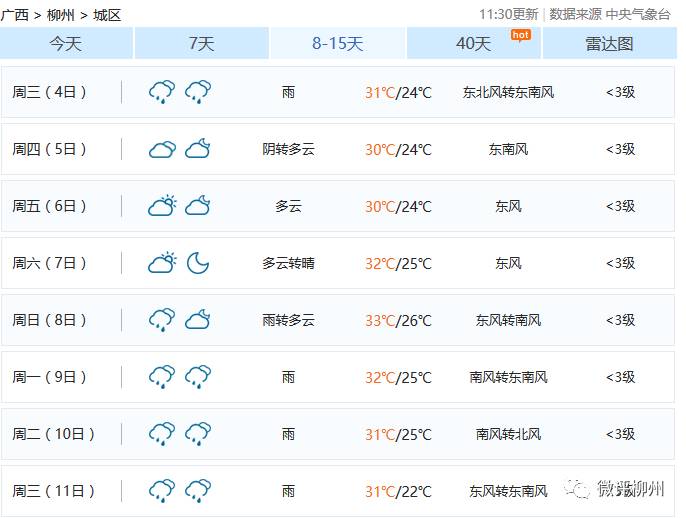Viewport: 686px width, 518px height.
Task: Click the 31℃/22℃ temperature
Action: (398, 492)
